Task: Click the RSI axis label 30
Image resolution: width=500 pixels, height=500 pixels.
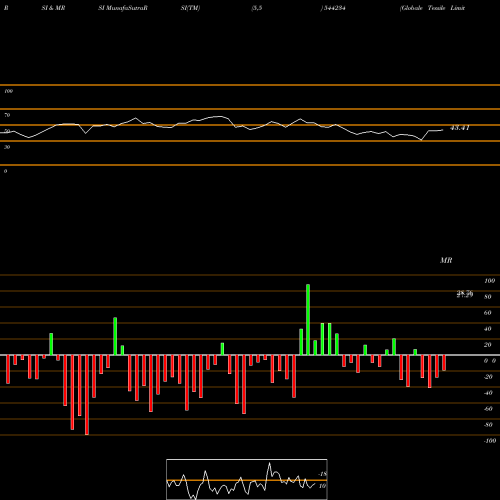Action: pos(7,147)
